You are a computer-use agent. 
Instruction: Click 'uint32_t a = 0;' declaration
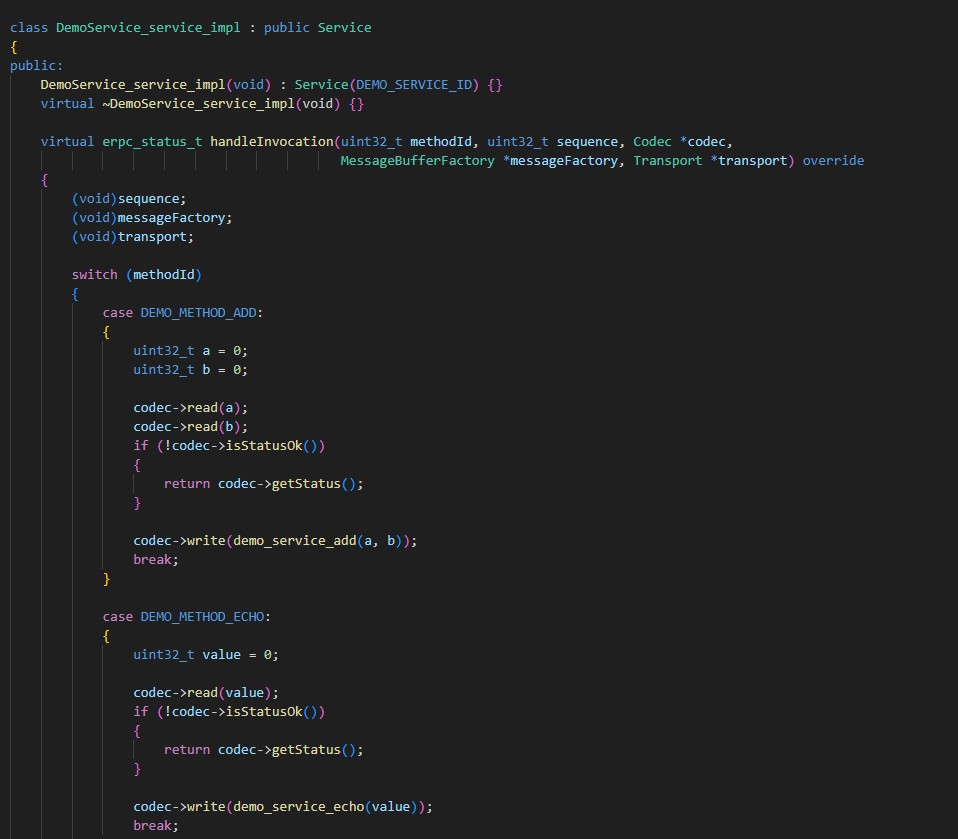(191, 351)
